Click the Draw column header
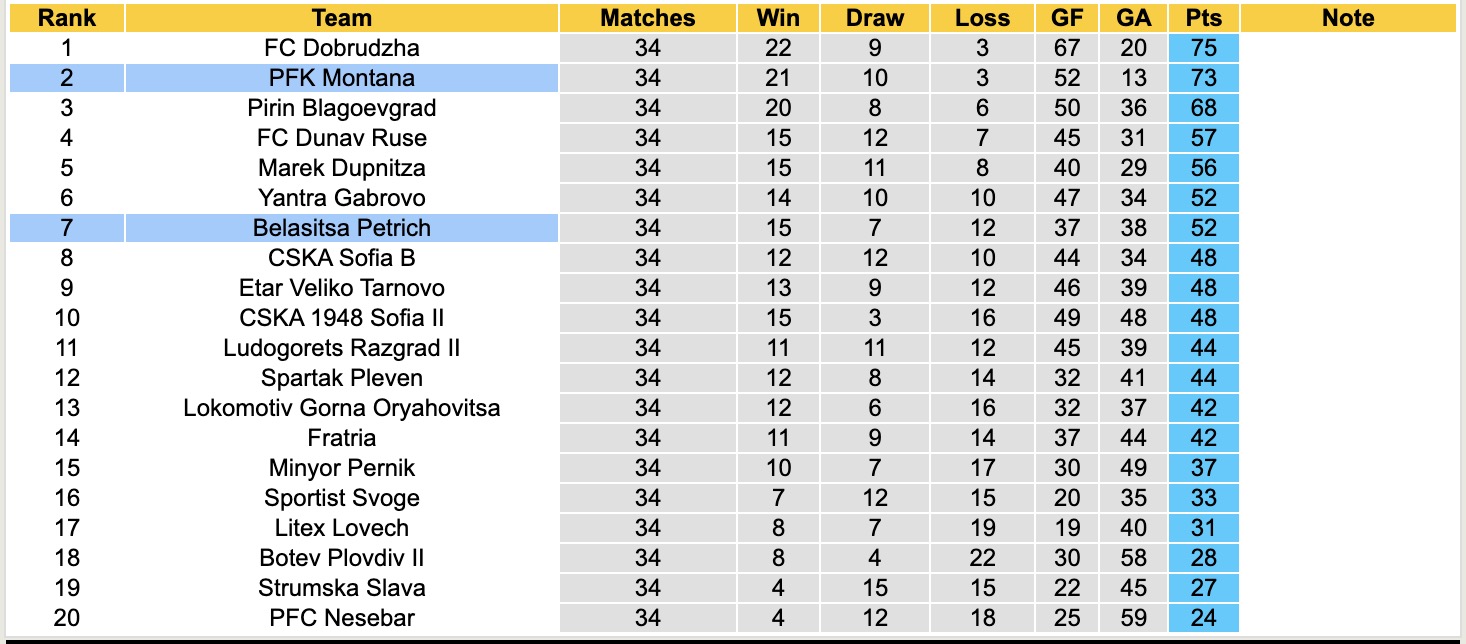 click(874, 18)
